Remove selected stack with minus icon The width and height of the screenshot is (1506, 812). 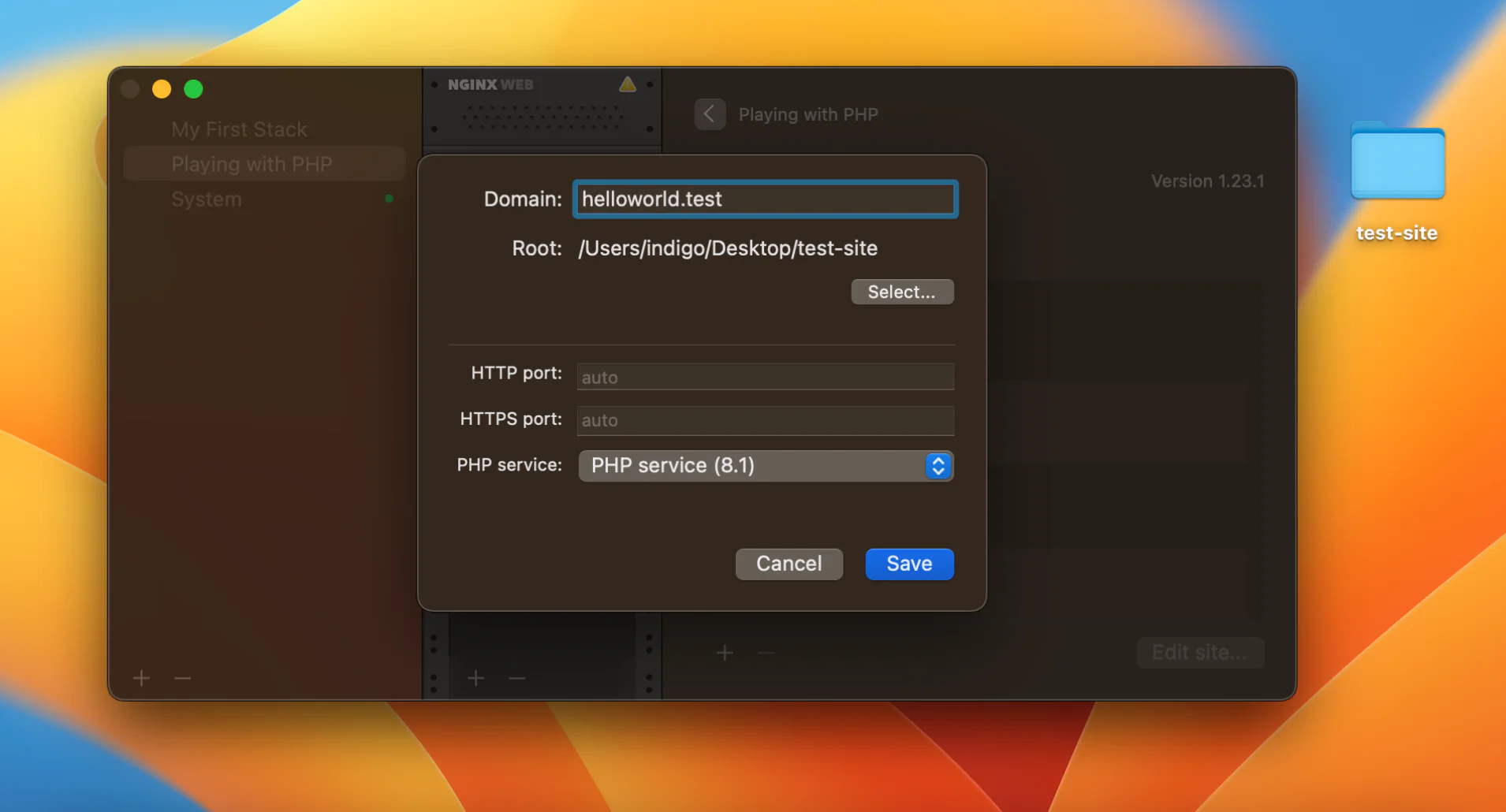(x=183, y=678)
